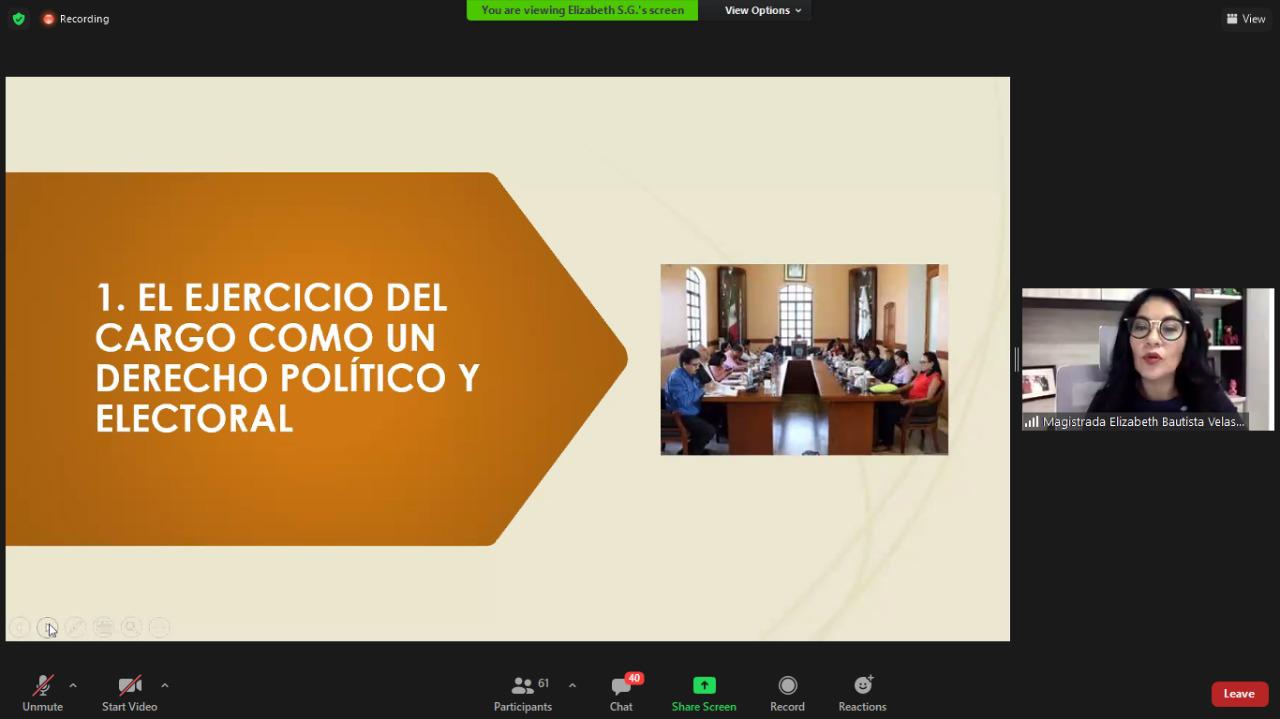Expand video options arrow beside Start Video
This screenshot has height=719, width=1280.
pos(165,685)
